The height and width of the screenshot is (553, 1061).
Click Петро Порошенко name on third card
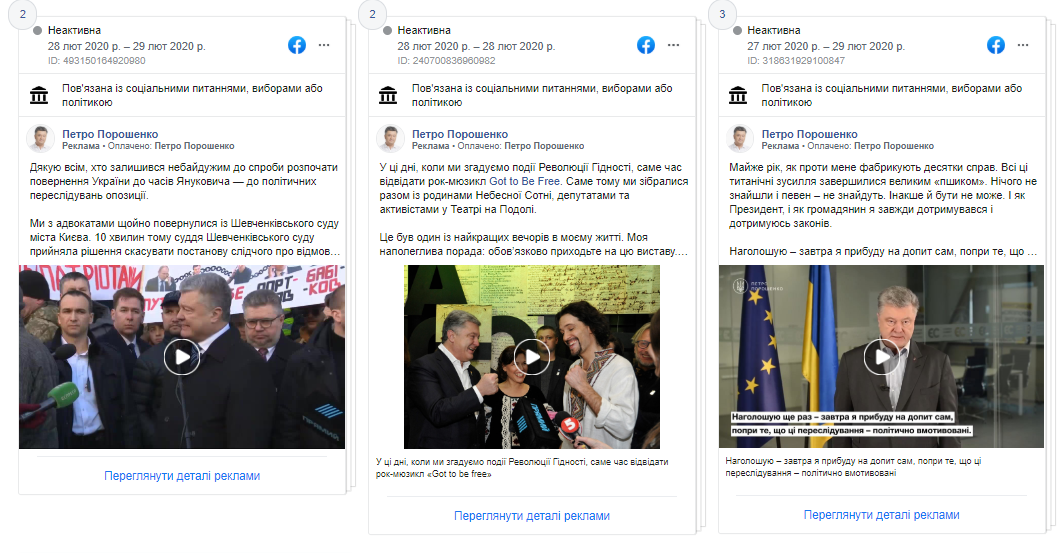point(809,134)
